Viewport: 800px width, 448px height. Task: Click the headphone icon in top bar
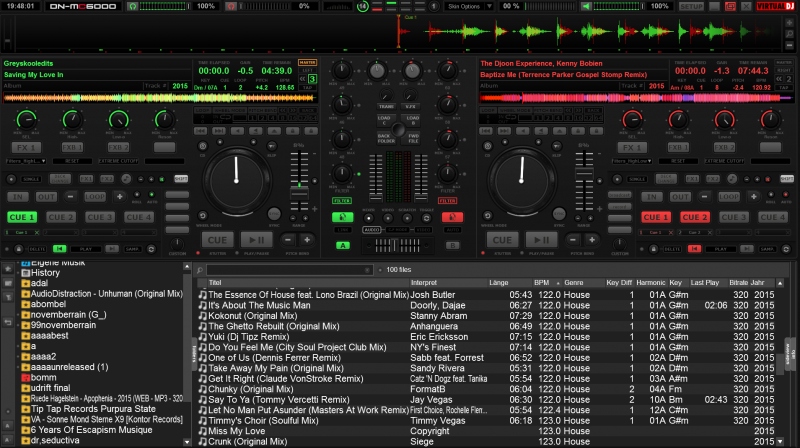click(133, 7)
